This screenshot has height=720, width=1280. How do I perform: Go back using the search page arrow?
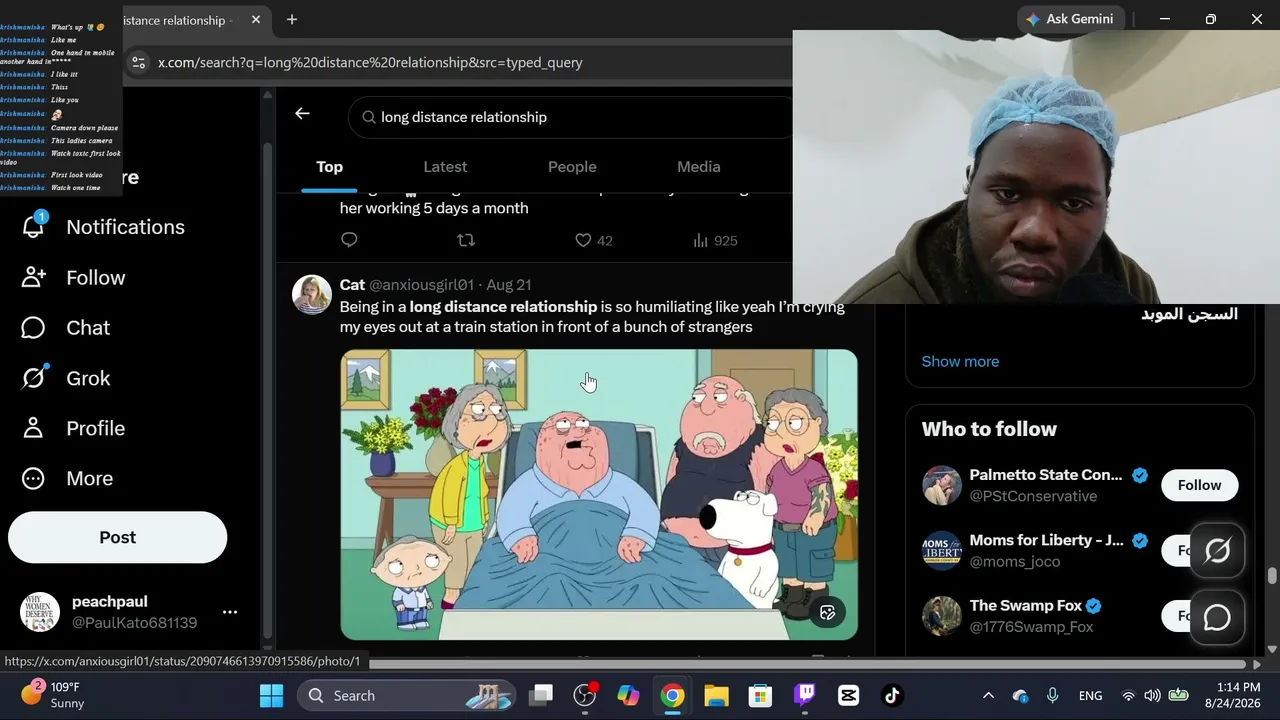coord(302,114)
